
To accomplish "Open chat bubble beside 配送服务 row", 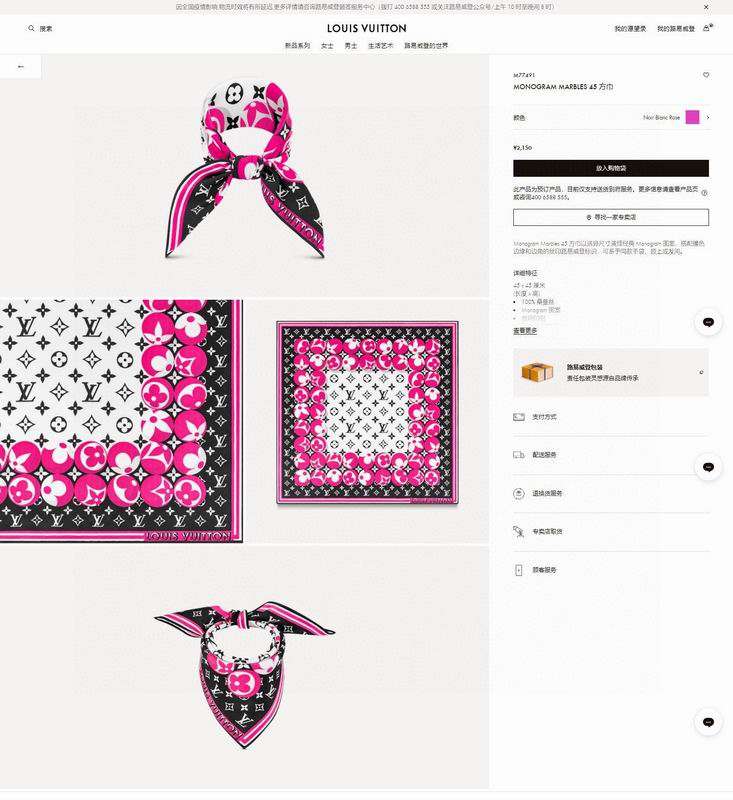I will pos(708,467).
